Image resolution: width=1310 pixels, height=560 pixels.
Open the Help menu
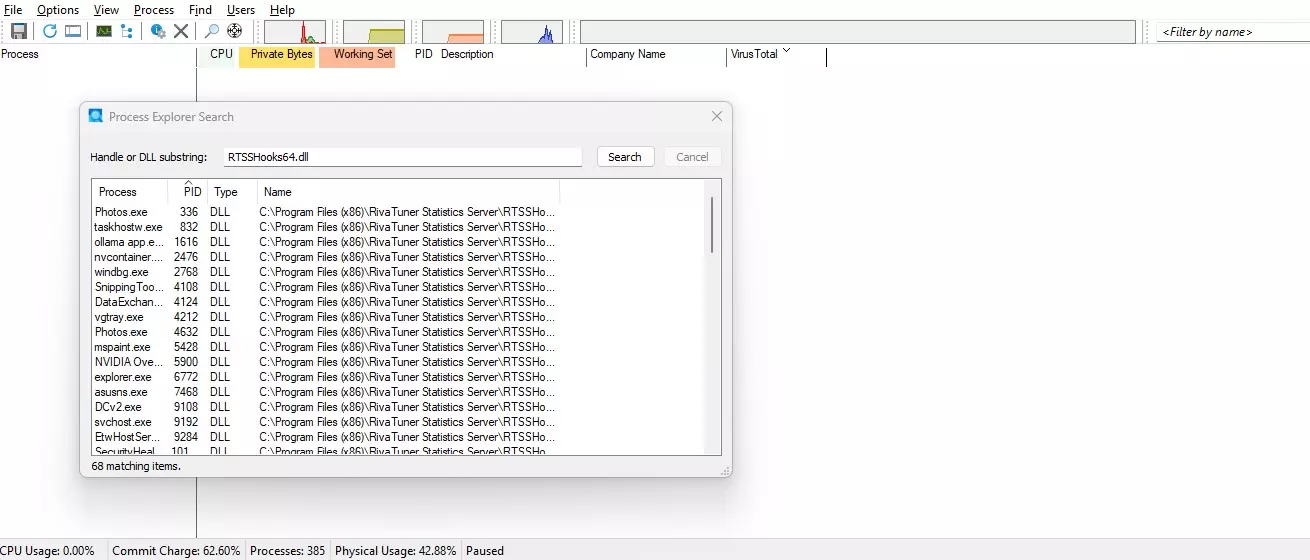click(x=283, y=10)
